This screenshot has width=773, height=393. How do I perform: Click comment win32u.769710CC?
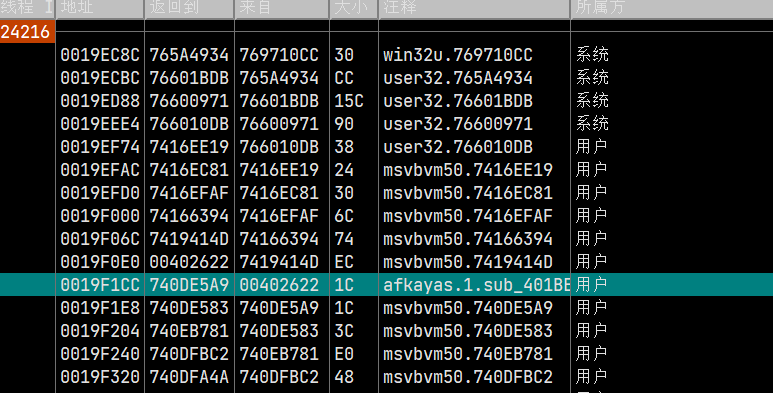tap(458, 55)
